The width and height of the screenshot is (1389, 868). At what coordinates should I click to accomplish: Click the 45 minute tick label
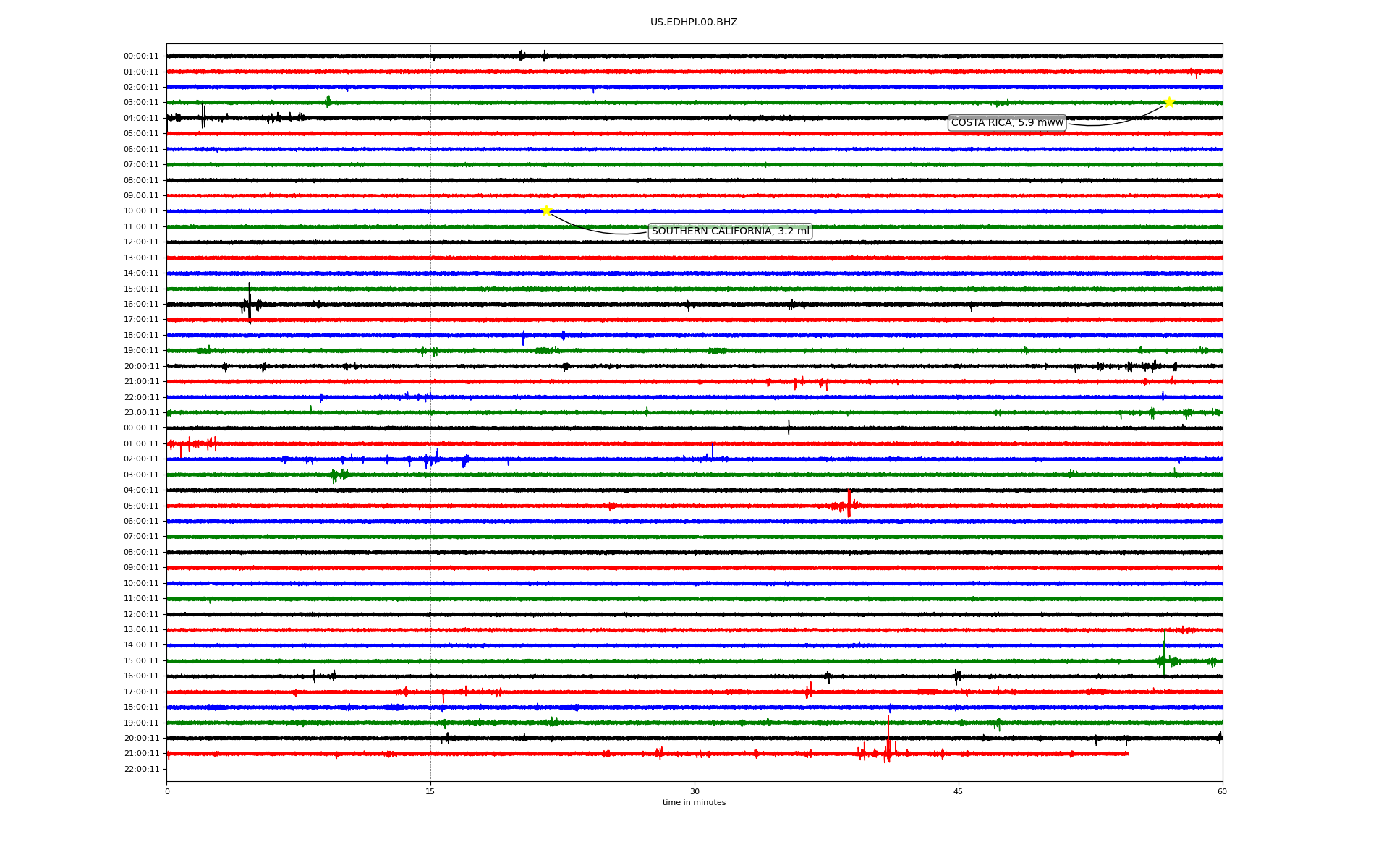click(958, 791)
